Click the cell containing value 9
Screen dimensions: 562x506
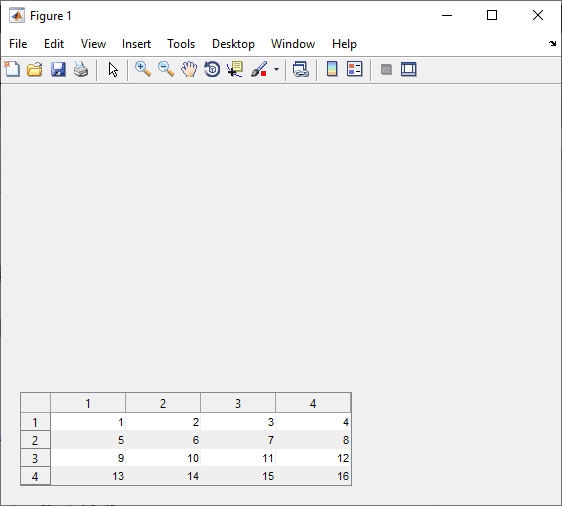(x=88, y=458)
